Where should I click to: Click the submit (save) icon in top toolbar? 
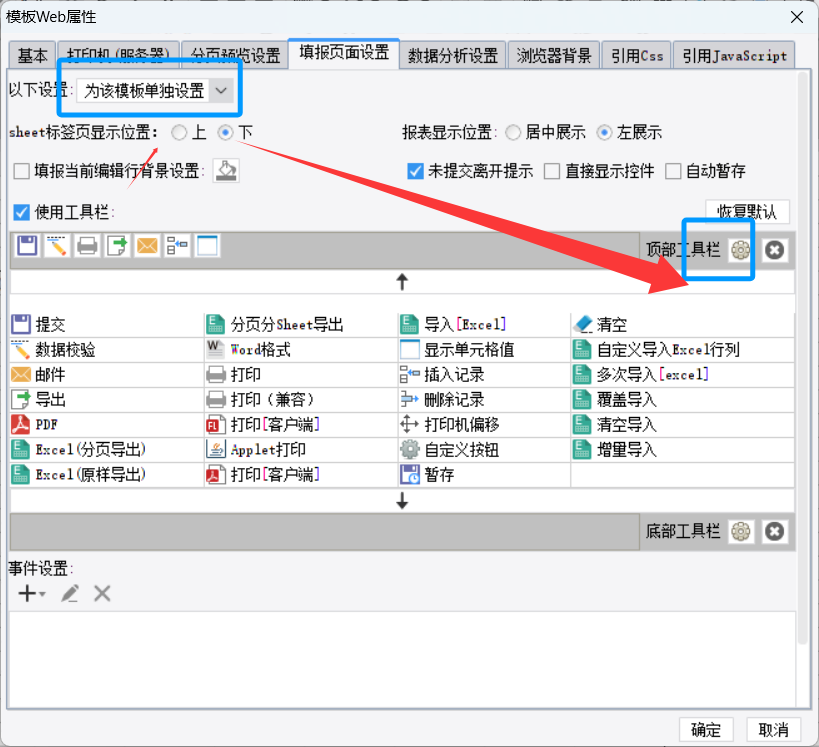27,246
